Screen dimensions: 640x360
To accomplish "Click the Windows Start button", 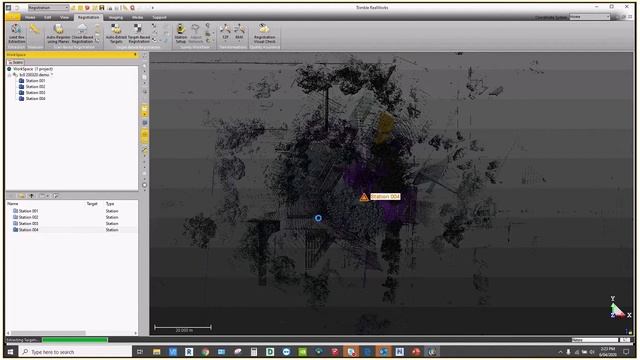I will click(11, 352).
